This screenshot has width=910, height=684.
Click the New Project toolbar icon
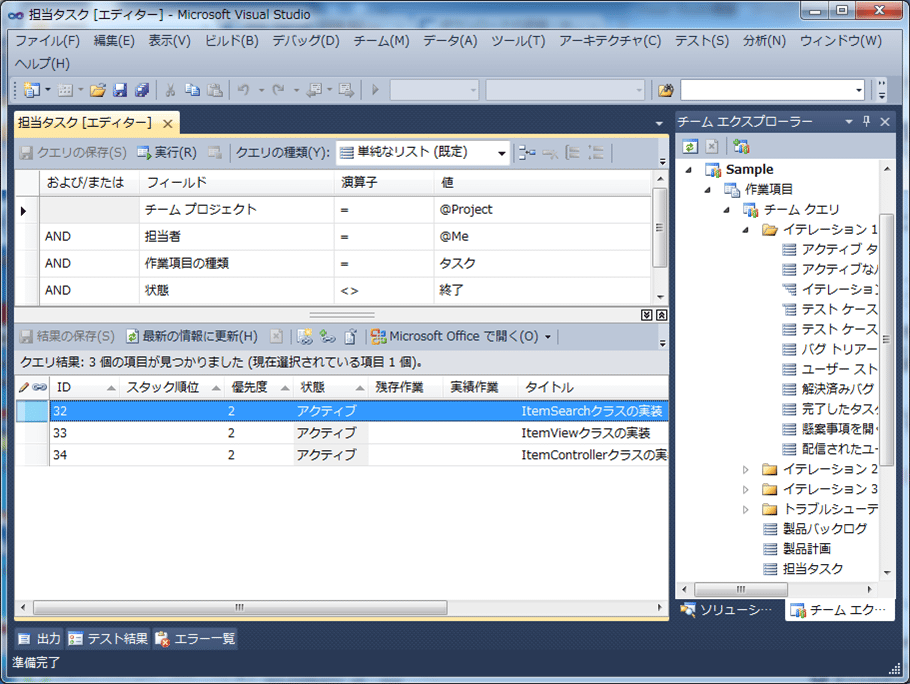click(x=31, y=90)
